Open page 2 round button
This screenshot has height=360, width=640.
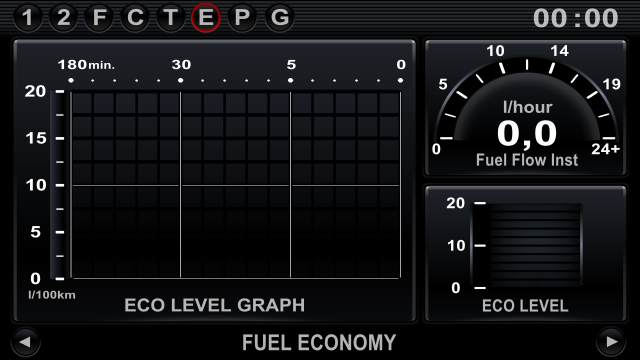pyautogui.click(x=63, y=18)
